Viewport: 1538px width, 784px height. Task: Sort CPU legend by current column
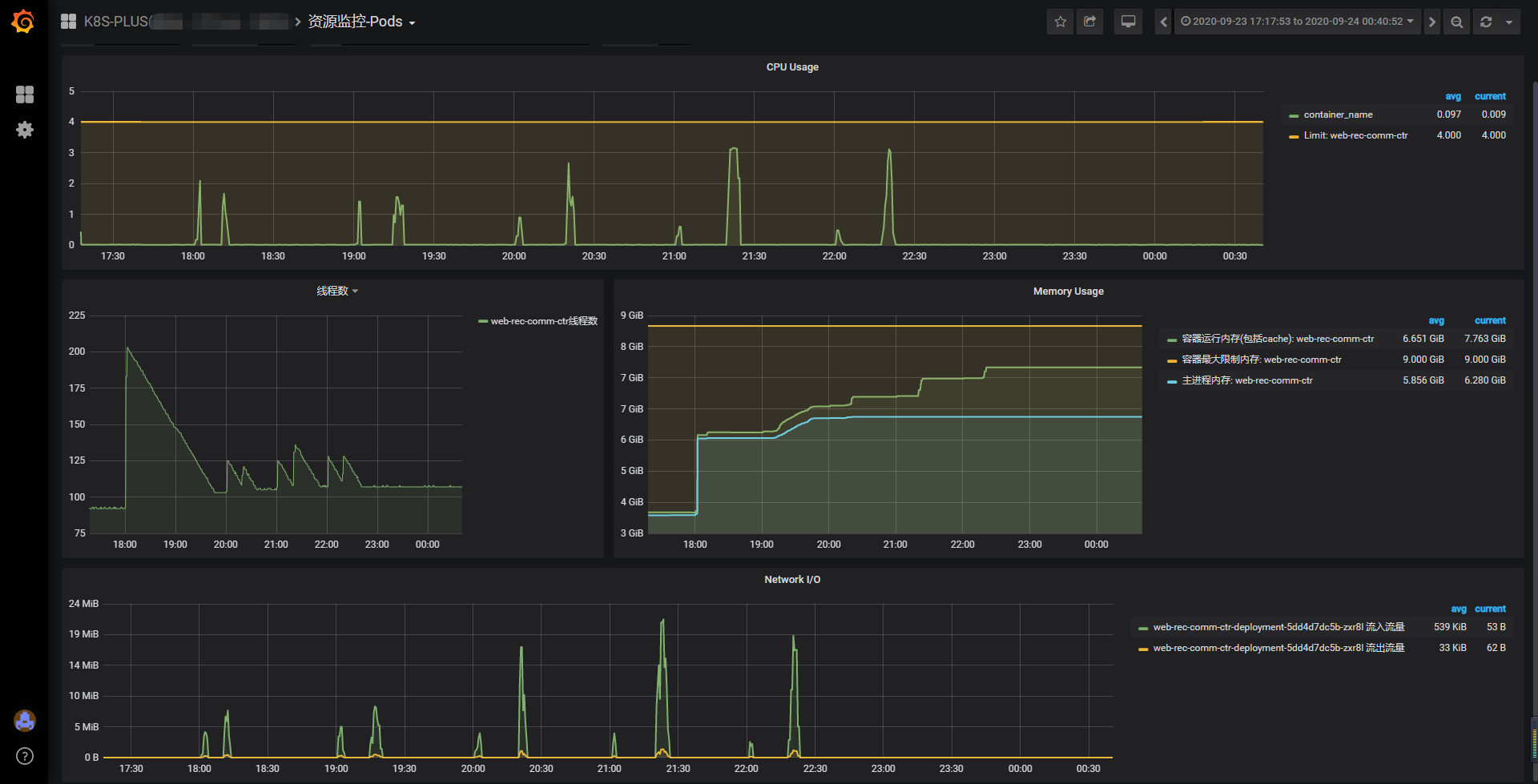(x=1490, y=96)
